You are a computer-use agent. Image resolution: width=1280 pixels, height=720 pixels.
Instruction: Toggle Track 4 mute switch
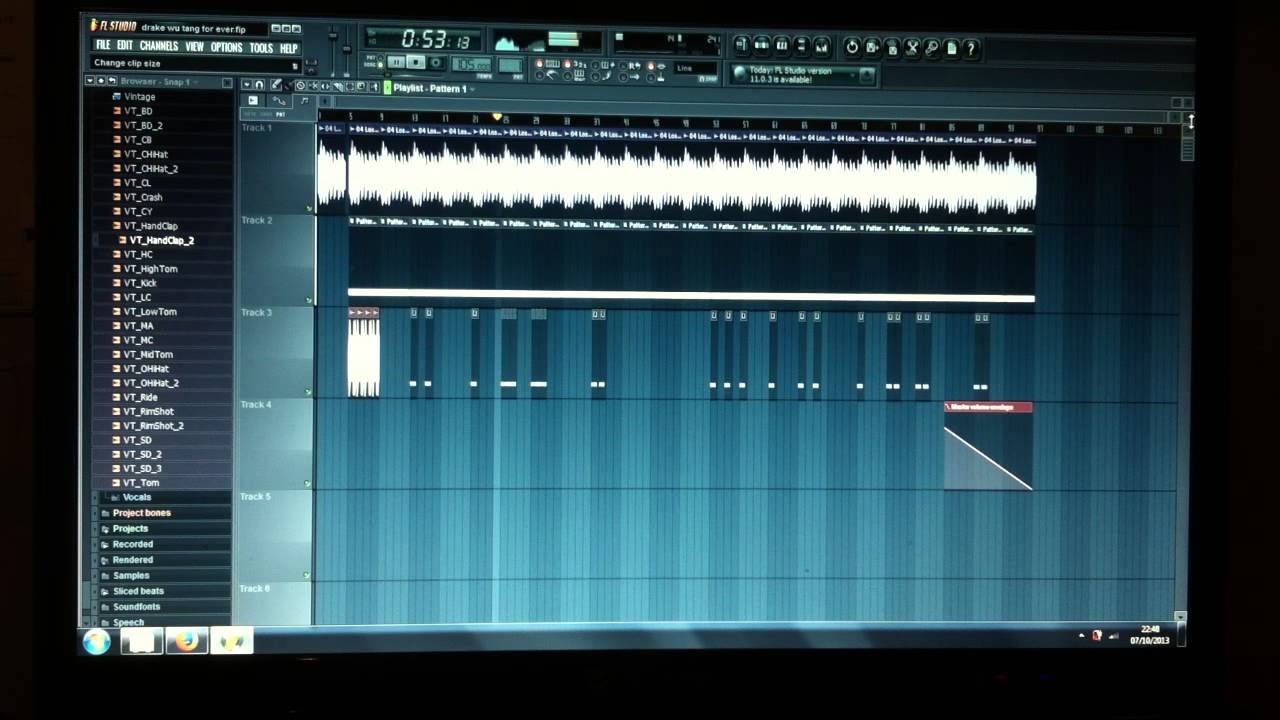[309, 484]
